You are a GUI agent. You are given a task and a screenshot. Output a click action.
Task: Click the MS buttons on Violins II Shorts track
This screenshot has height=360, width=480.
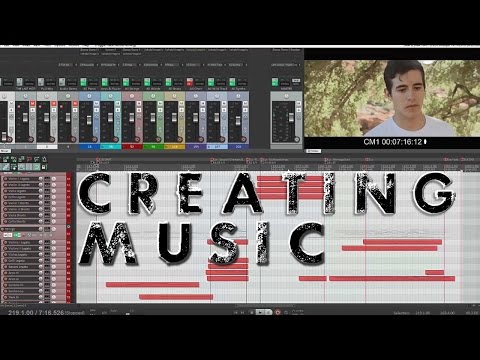47,209
